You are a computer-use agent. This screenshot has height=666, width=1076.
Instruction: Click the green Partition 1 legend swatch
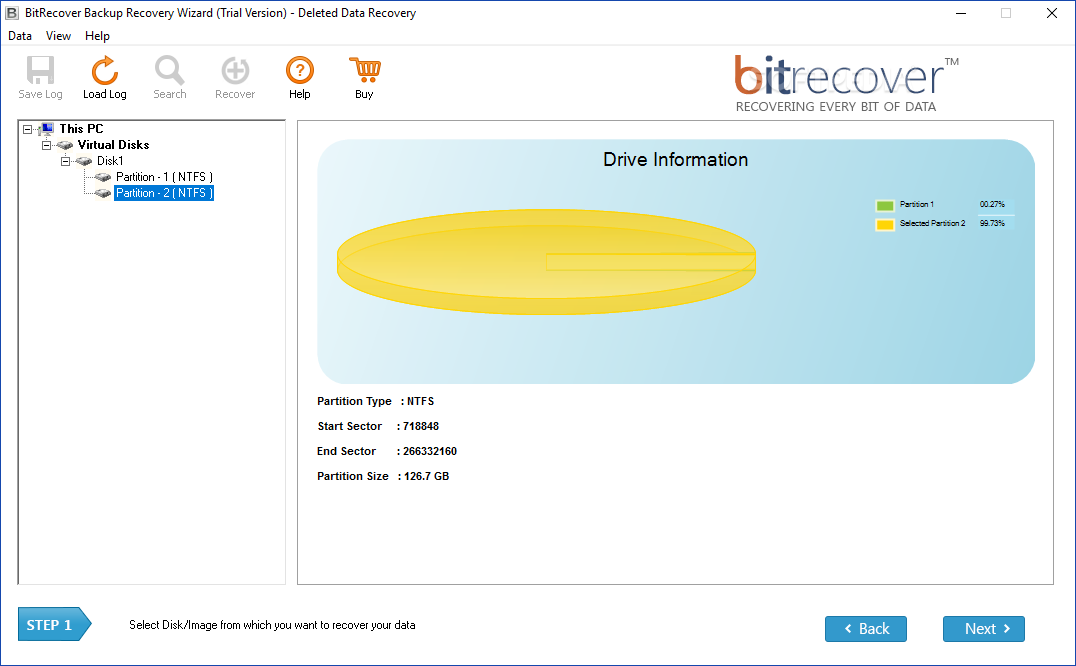(x=885, y=205)
